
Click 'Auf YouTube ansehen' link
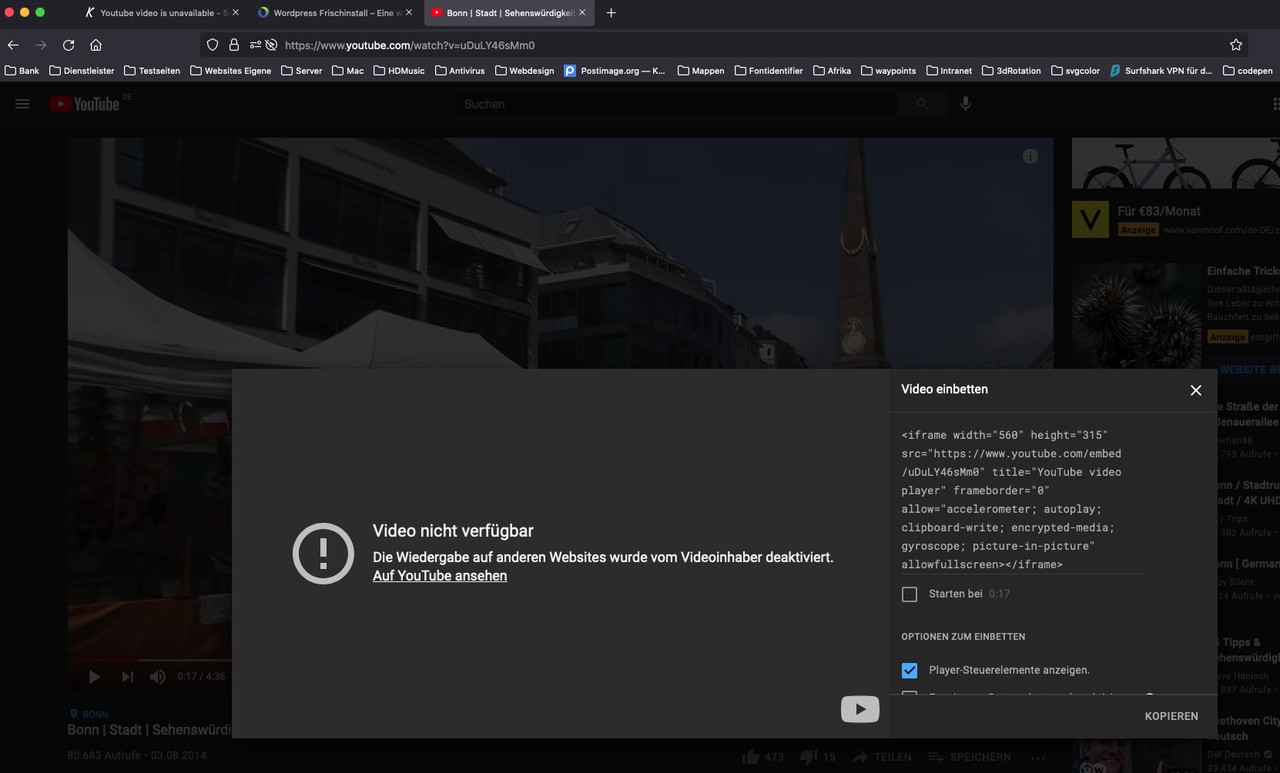point(440,576)
